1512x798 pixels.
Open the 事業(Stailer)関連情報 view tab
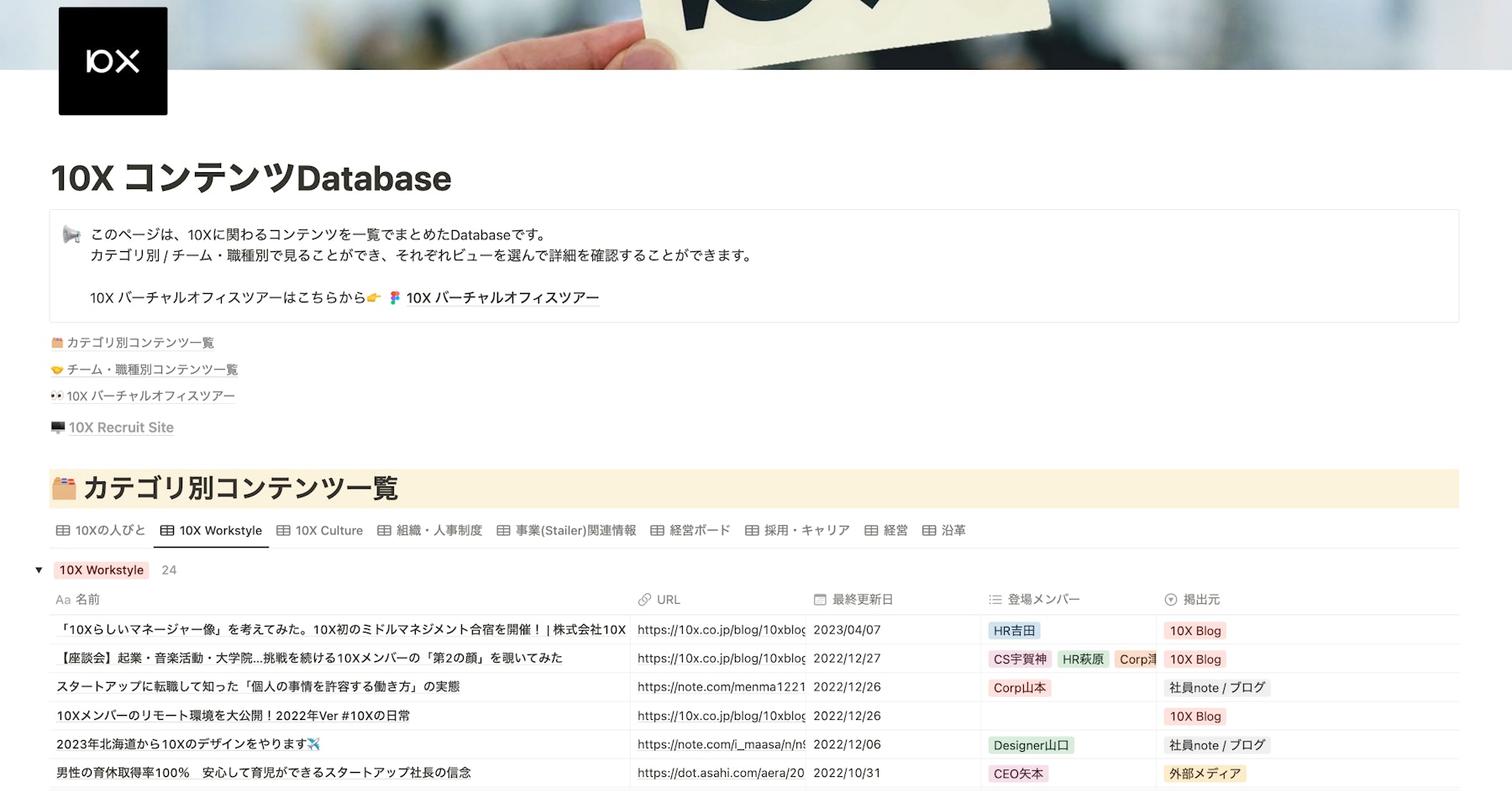566,531
